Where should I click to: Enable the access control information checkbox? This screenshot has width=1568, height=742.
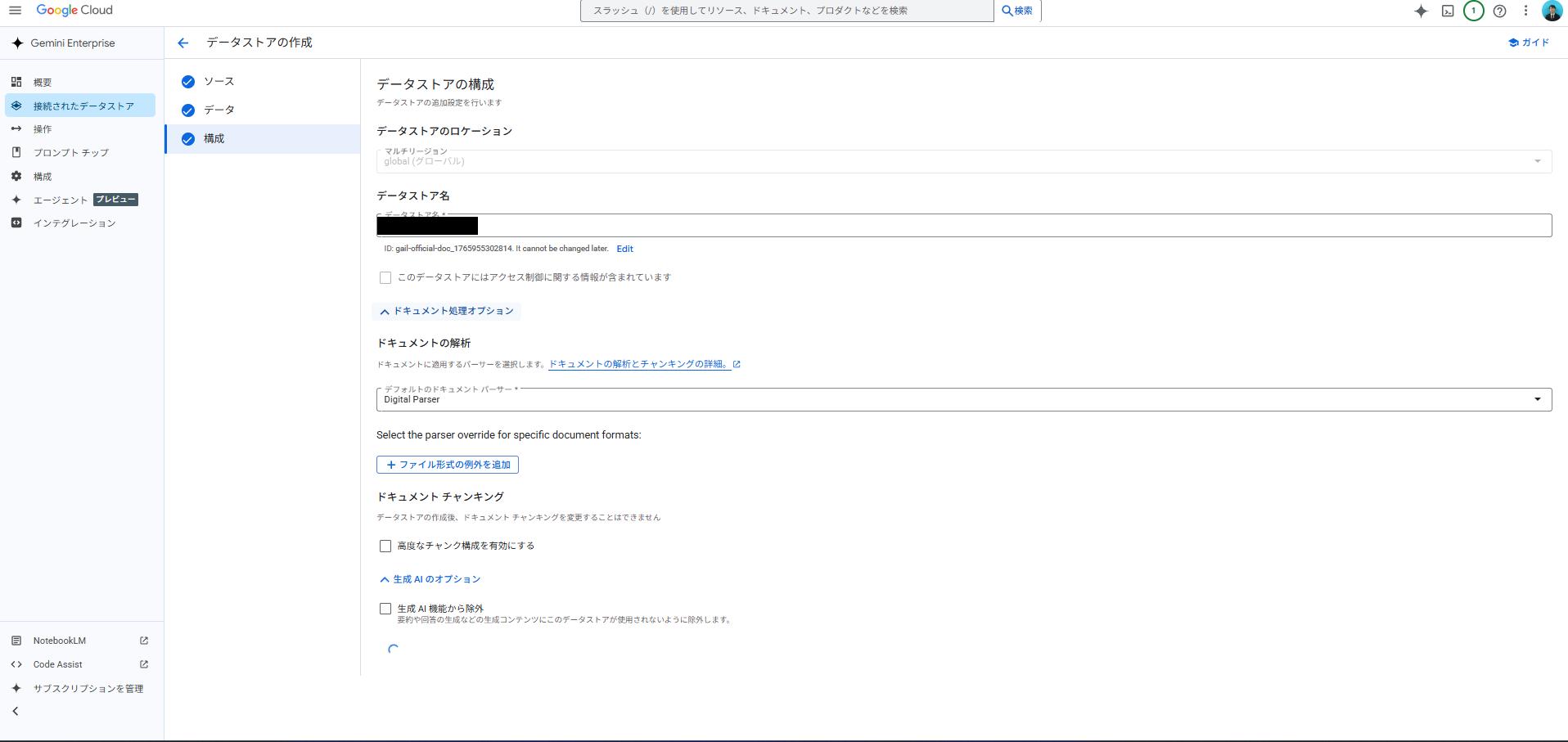click(385, 278)
